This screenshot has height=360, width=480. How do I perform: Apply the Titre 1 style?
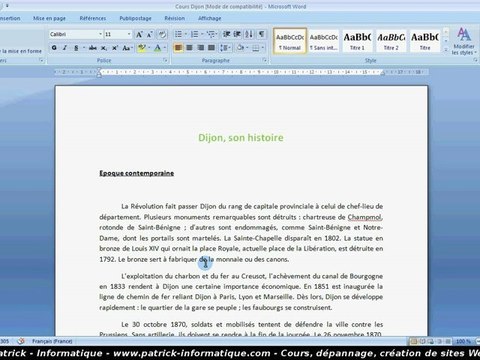click(357, 41)
